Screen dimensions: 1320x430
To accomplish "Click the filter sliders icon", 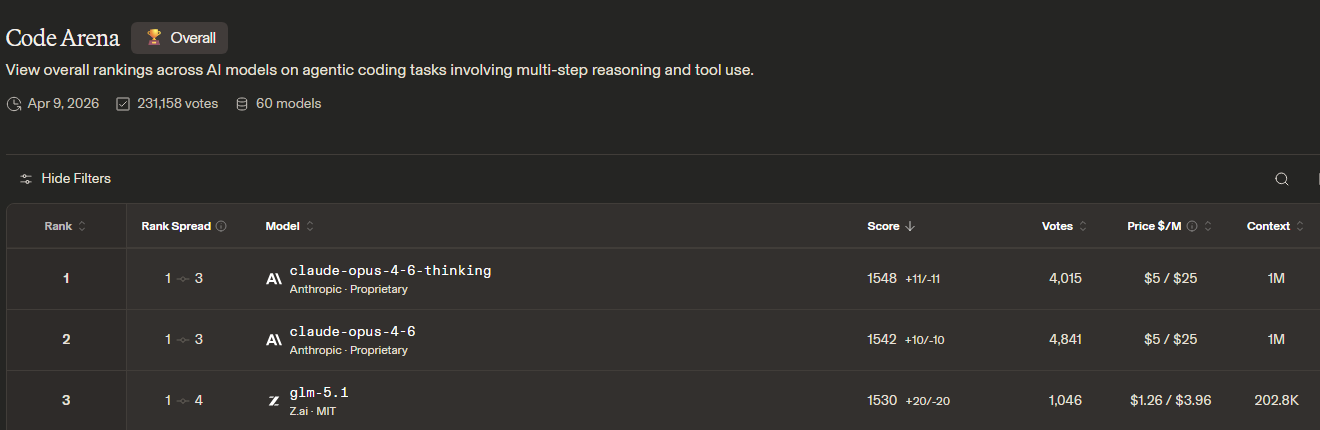I will pyautogui.click(x=26, y=179).
